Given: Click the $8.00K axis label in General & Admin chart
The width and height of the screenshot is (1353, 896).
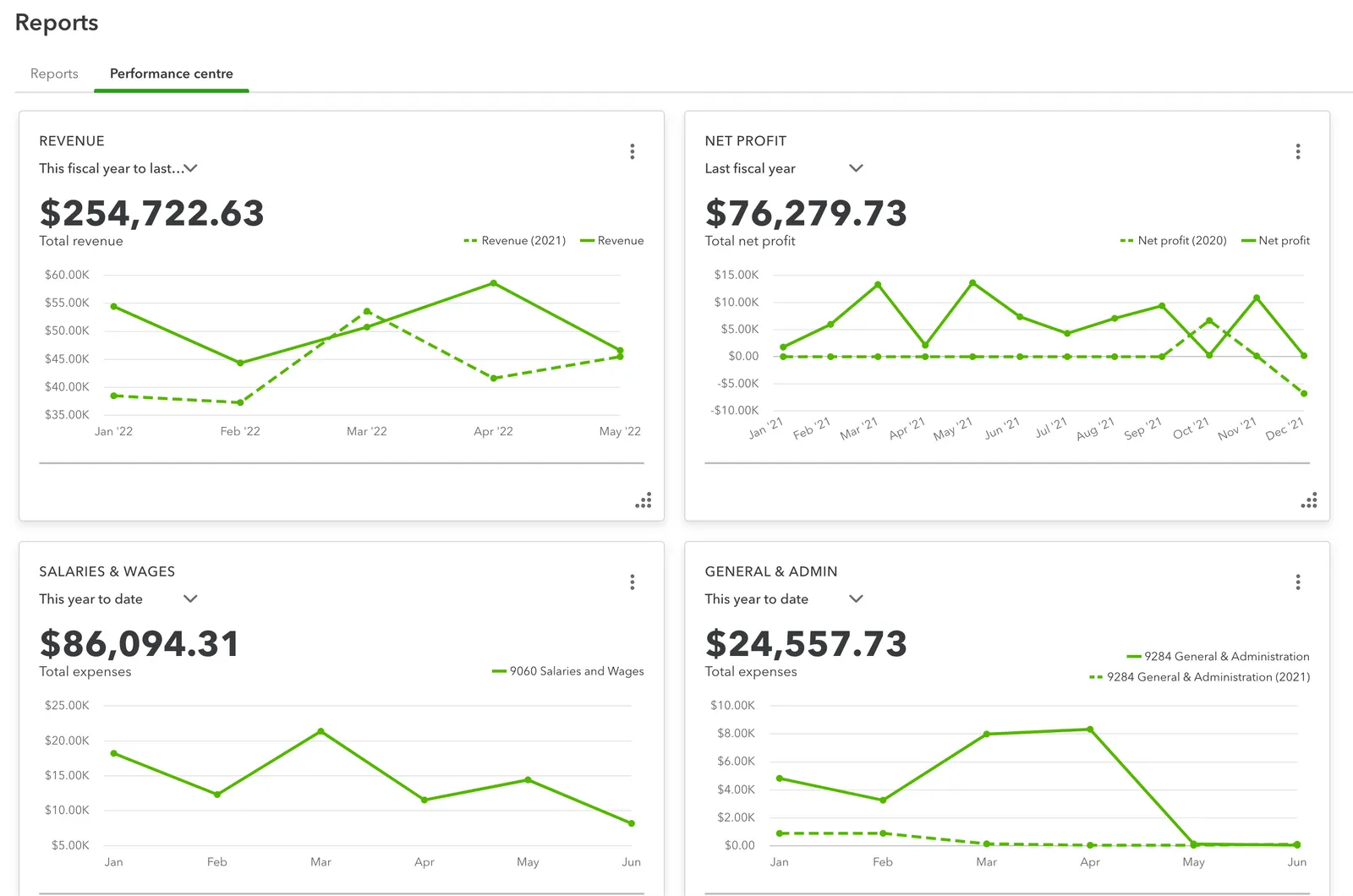Looking at the screenshot, I should (736, 733).
